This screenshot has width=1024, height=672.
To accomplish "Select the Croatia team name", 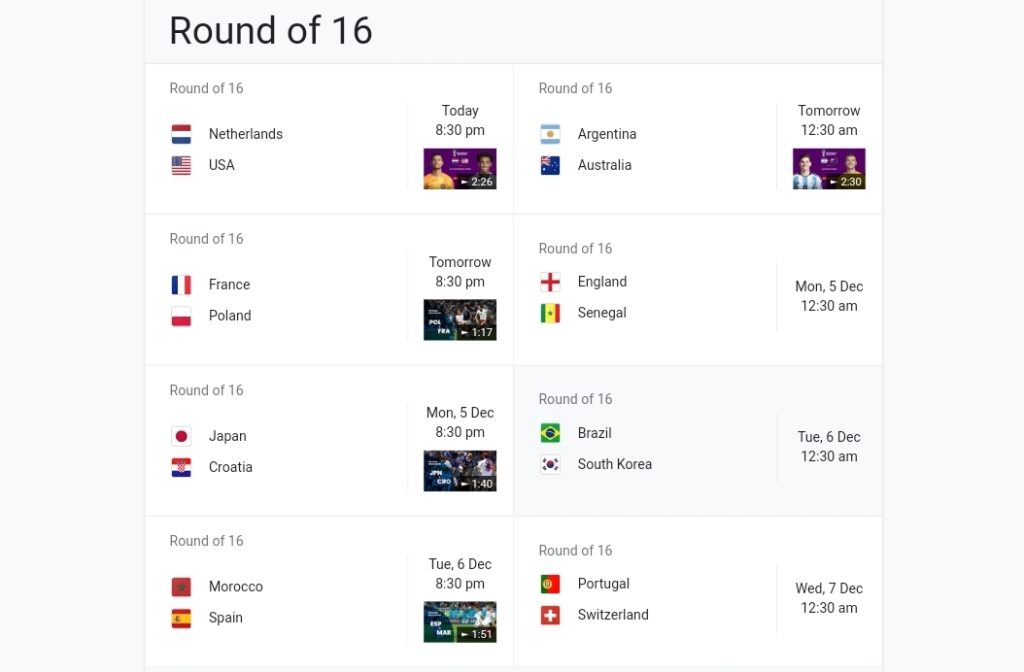I will pyautogui.click(x=229, y=466).
